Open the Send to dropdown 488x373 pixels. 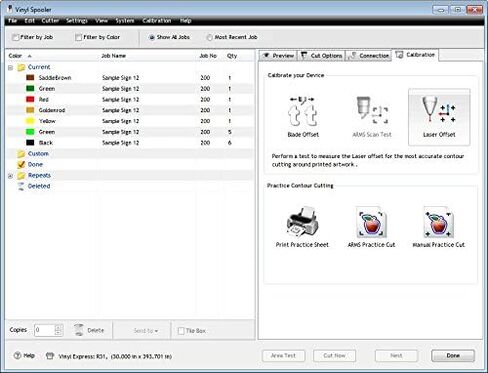pos(146,331)
